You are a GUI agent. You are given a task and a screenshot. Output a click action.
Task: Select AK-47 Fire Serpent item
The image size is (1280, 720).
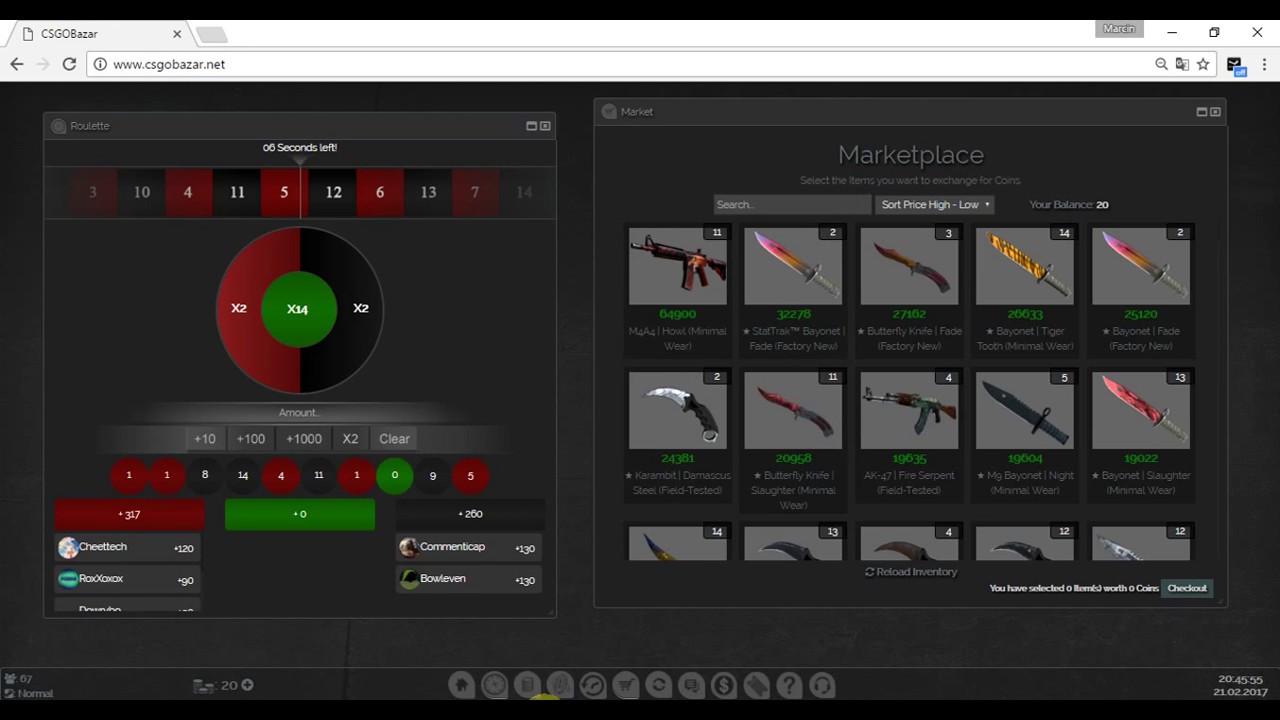point(909,435)
